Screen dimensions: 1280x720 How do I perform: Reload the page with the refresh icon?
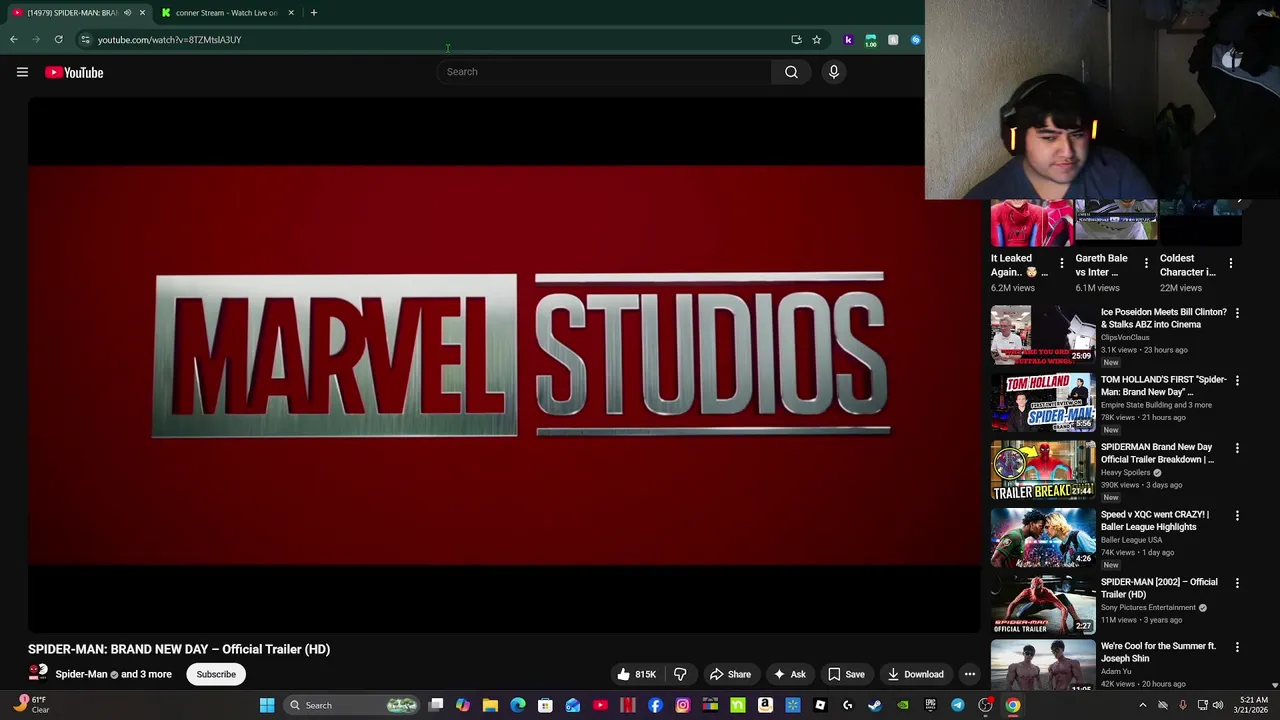[x=58, y=40]
